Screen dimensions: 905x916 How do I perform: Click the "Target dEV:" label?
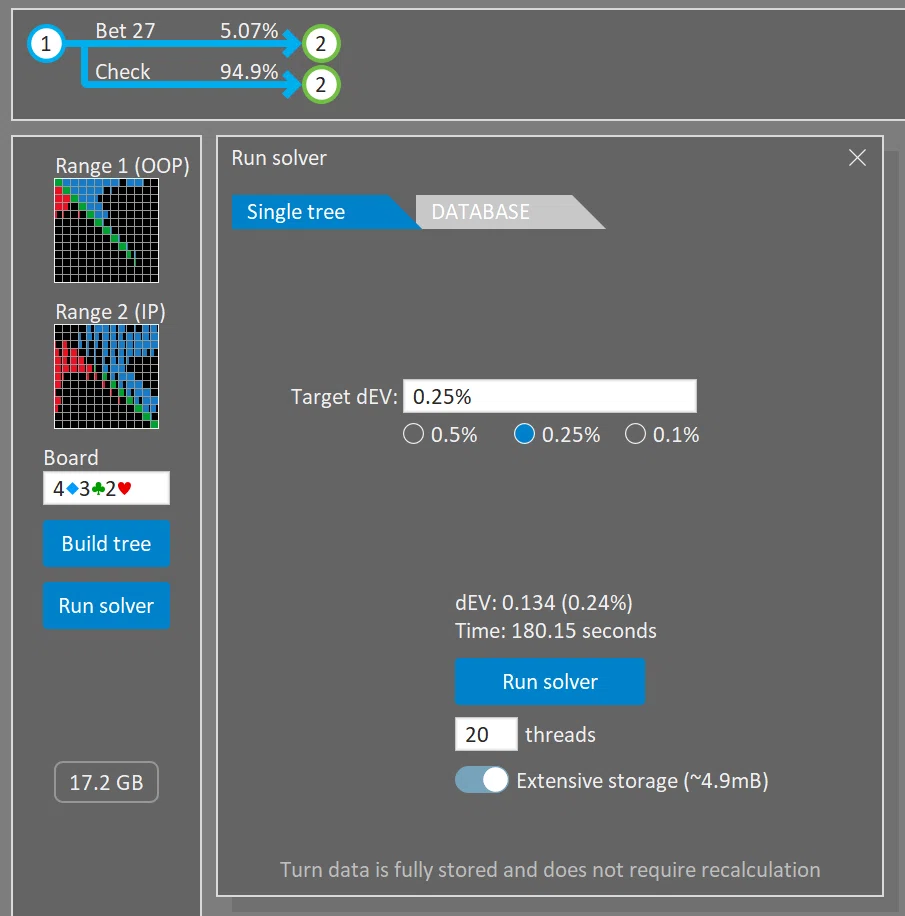tap(344, 397)
